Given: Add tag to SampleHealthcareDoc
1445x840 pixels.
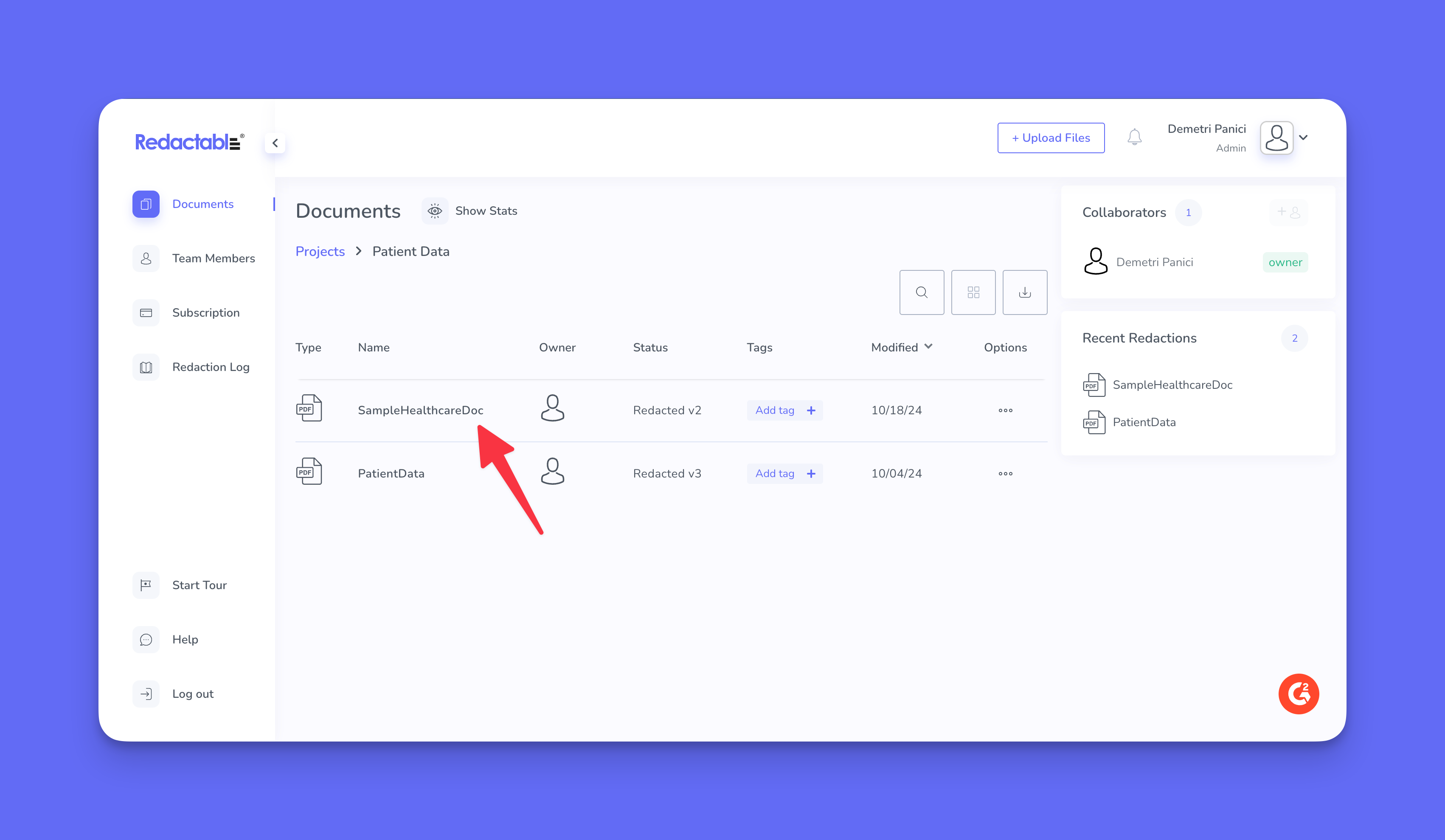Looking at the screenshot, I should 784,410.
